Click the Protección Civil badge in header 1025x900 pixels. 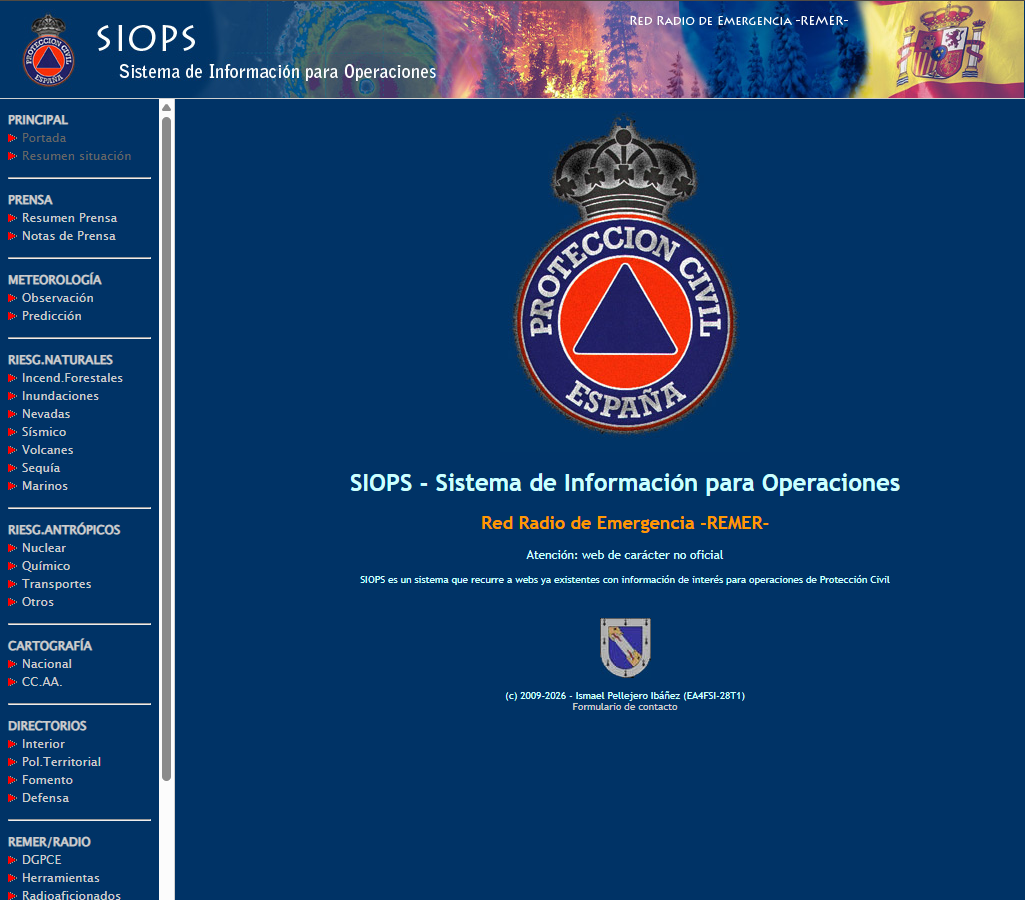[x=48, y=50]
